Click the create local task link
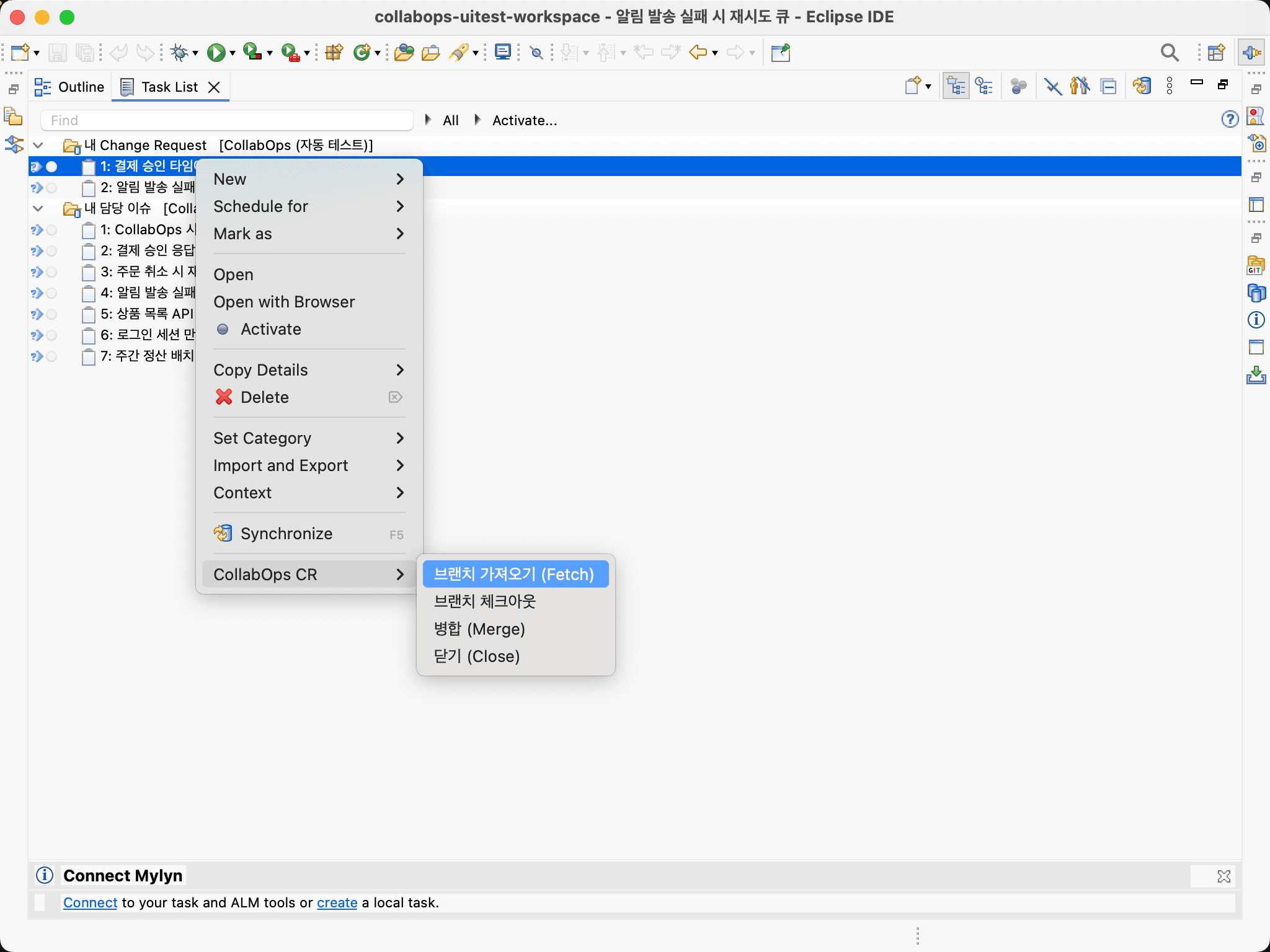1270x952 pixels. (x=337, y=902)
